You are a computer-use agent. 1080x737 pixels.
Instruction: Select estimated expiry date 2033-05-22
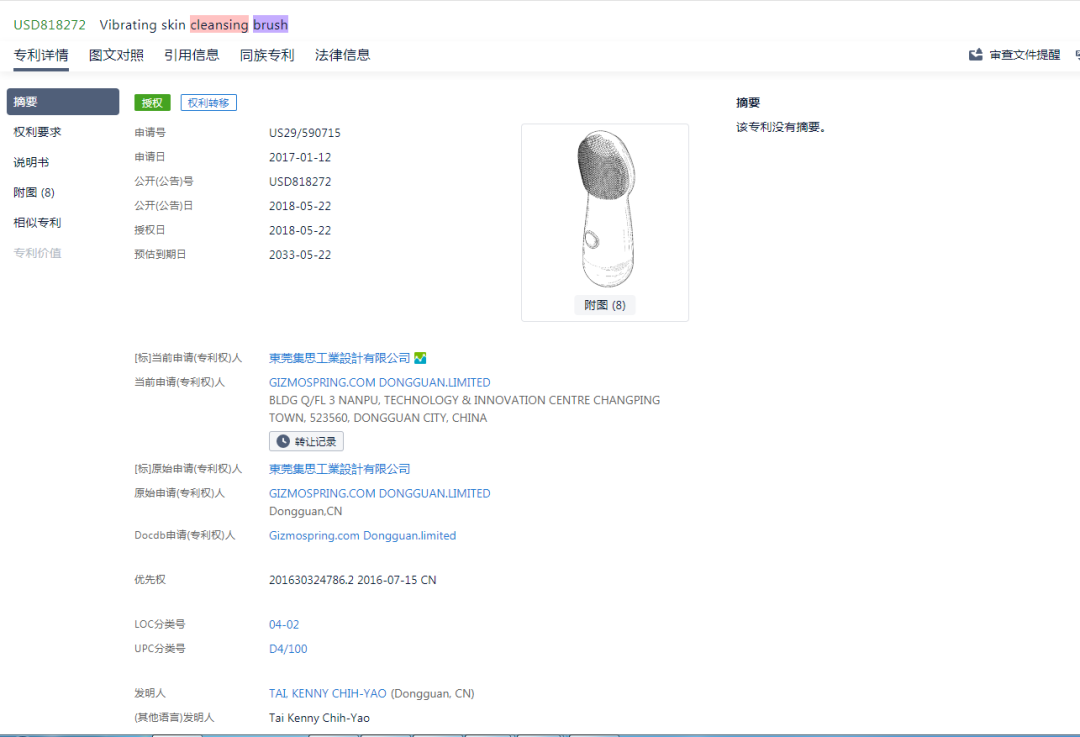(300, 255)
